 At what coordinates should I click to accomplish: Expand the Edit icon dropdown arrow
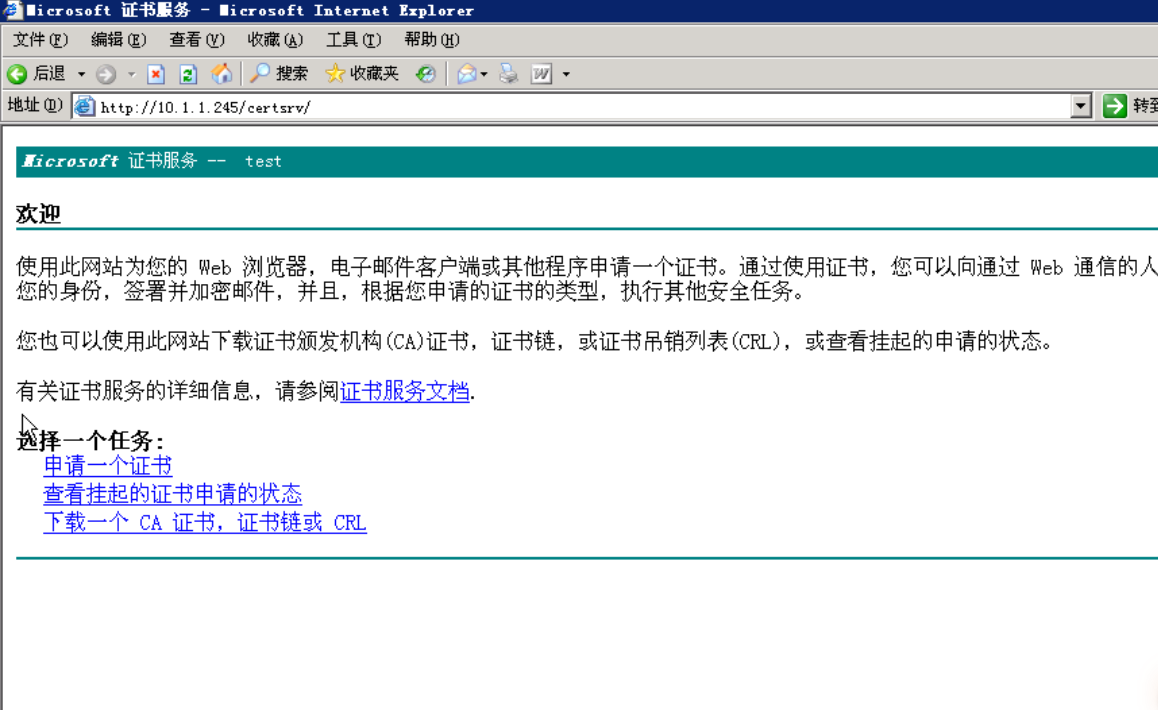click(566, 75)
